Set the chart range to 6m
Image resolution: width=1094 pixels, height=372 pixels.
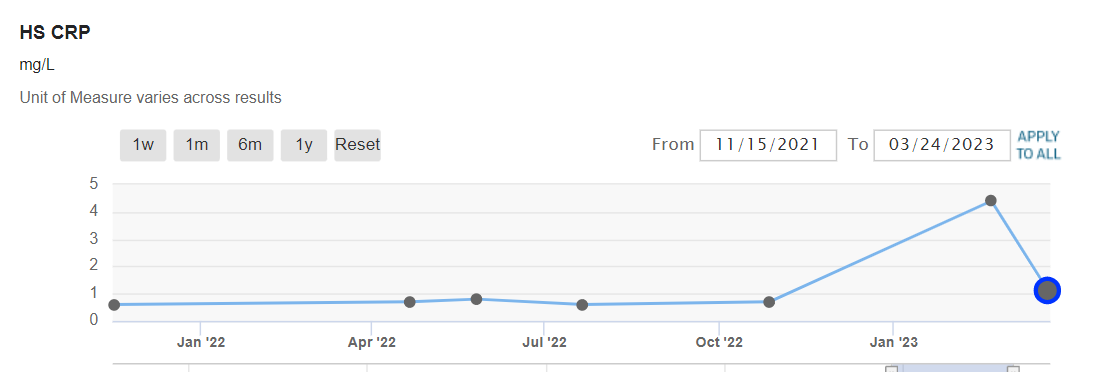pyautogui.click(x=250, y=145)
